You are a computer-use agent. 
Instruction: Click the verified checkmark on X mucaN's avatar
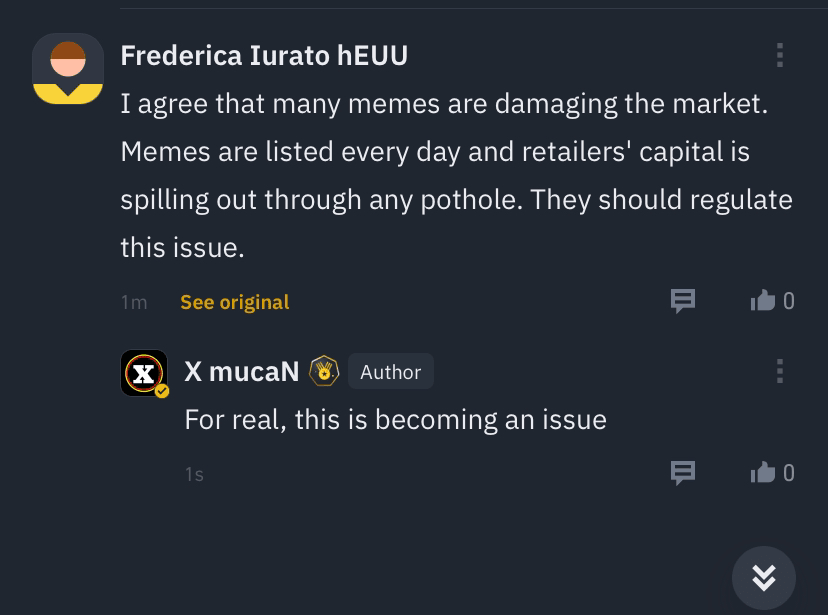click(x=159, y=389)
